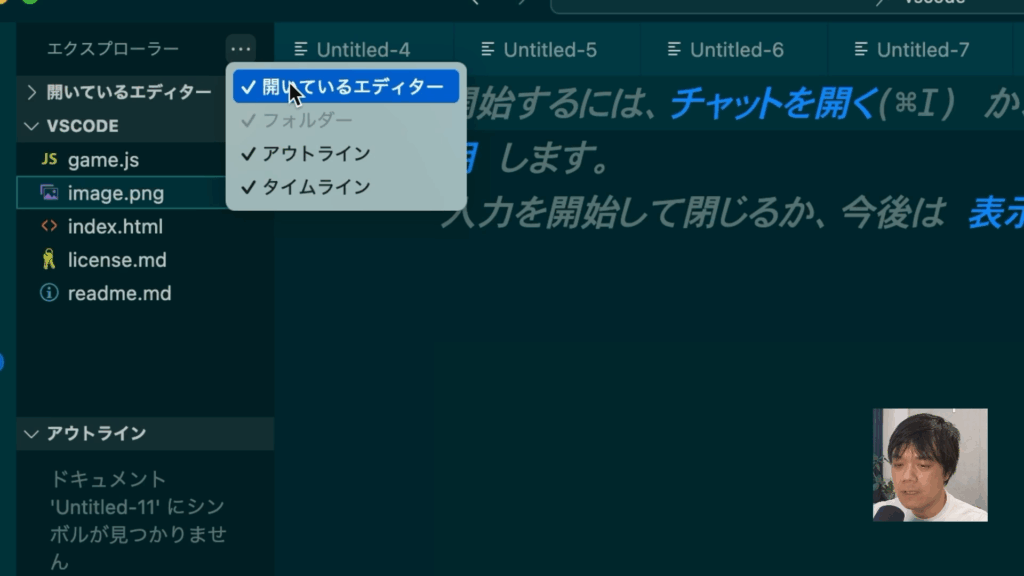The width and height of the screenshot is (1024, 576).
Task: Switch to the Untitled-6 tab
Action: (737, 50)
